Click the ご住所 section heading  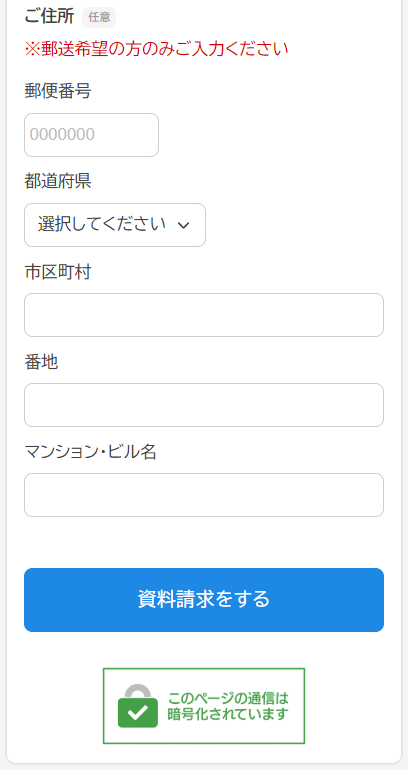pyautogui.click(x=49, y=17)
